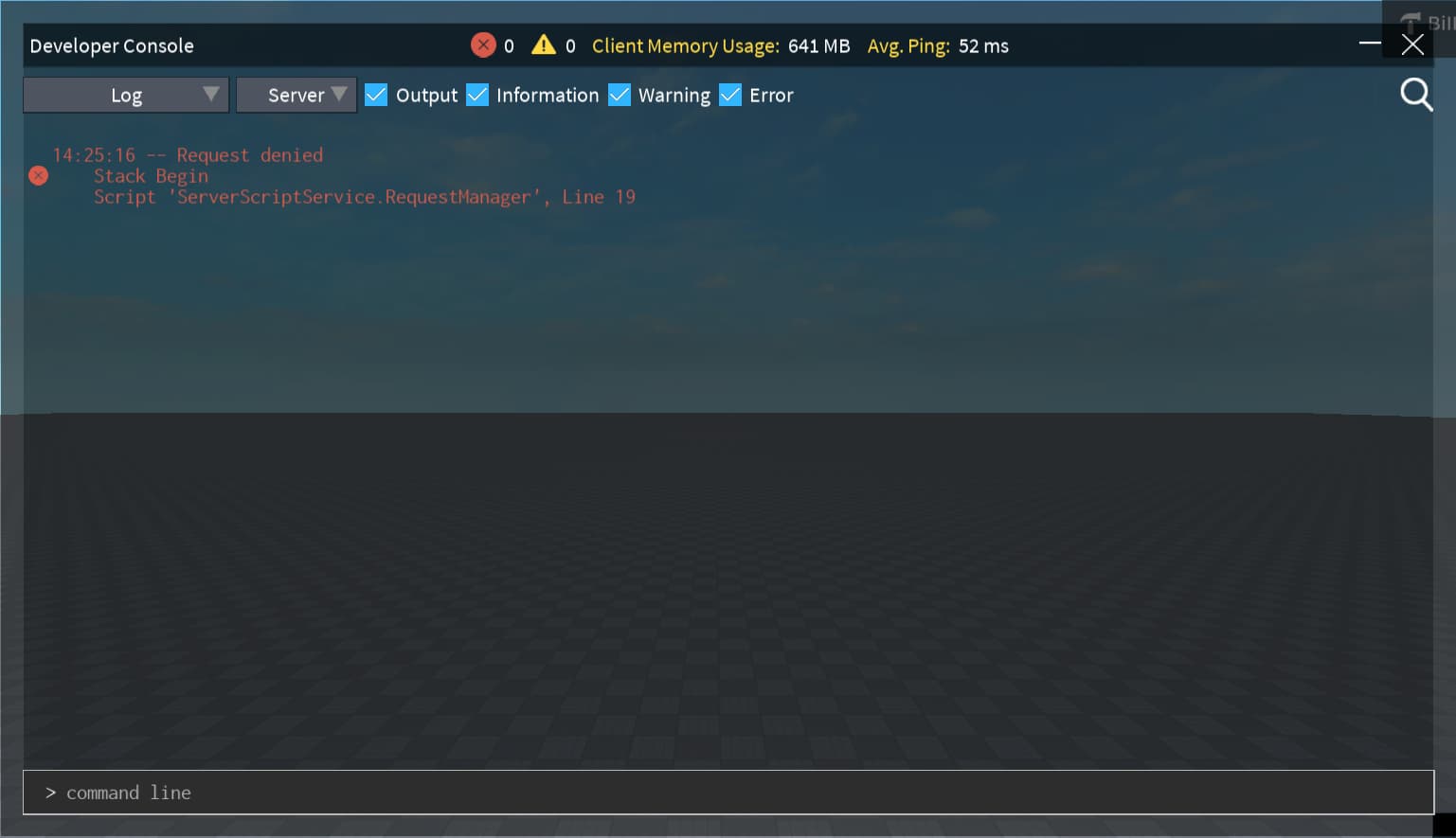Minimize the Developer Console
The height and width of the screenshot is (838, 1456).
[x=1370, y=43]
